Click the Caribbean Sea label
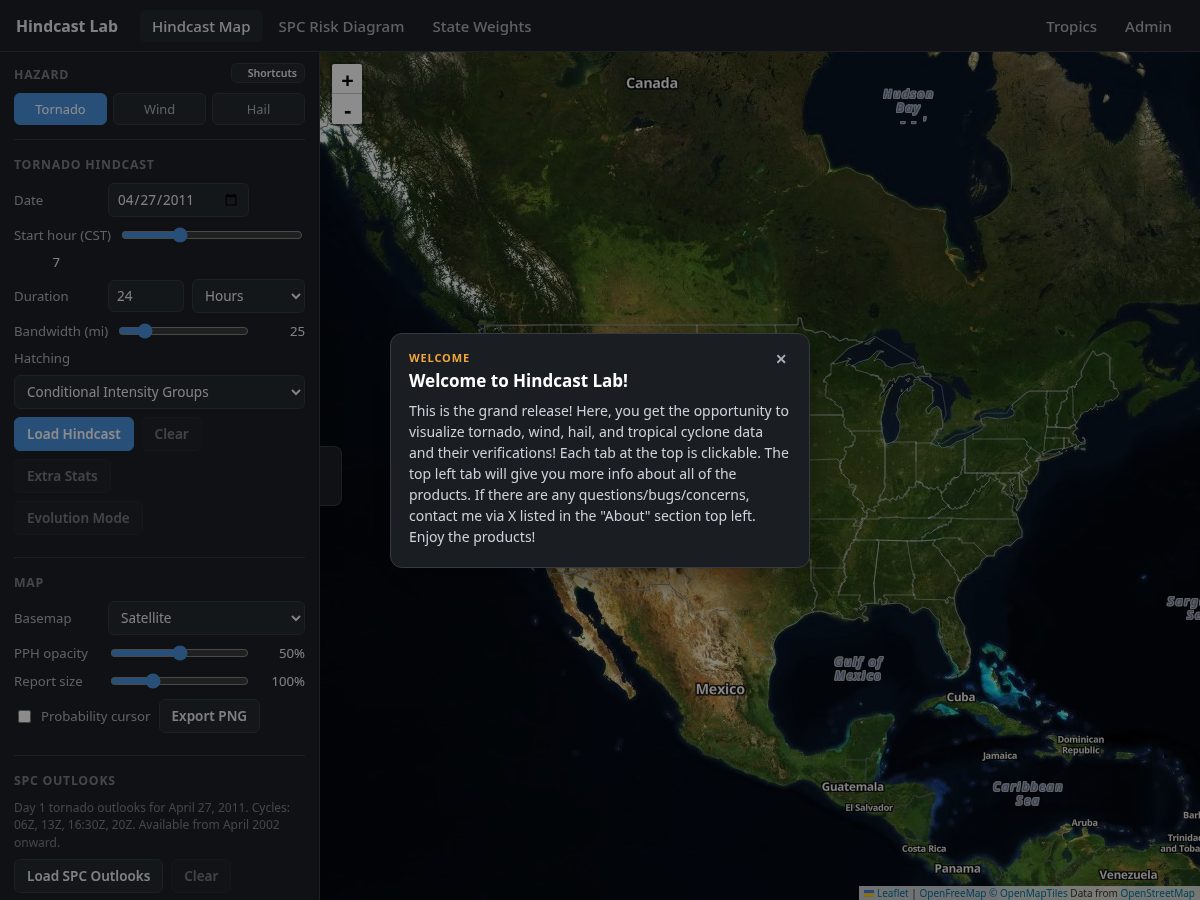This screenshot has height=900, width=1200. (1028, 793)
